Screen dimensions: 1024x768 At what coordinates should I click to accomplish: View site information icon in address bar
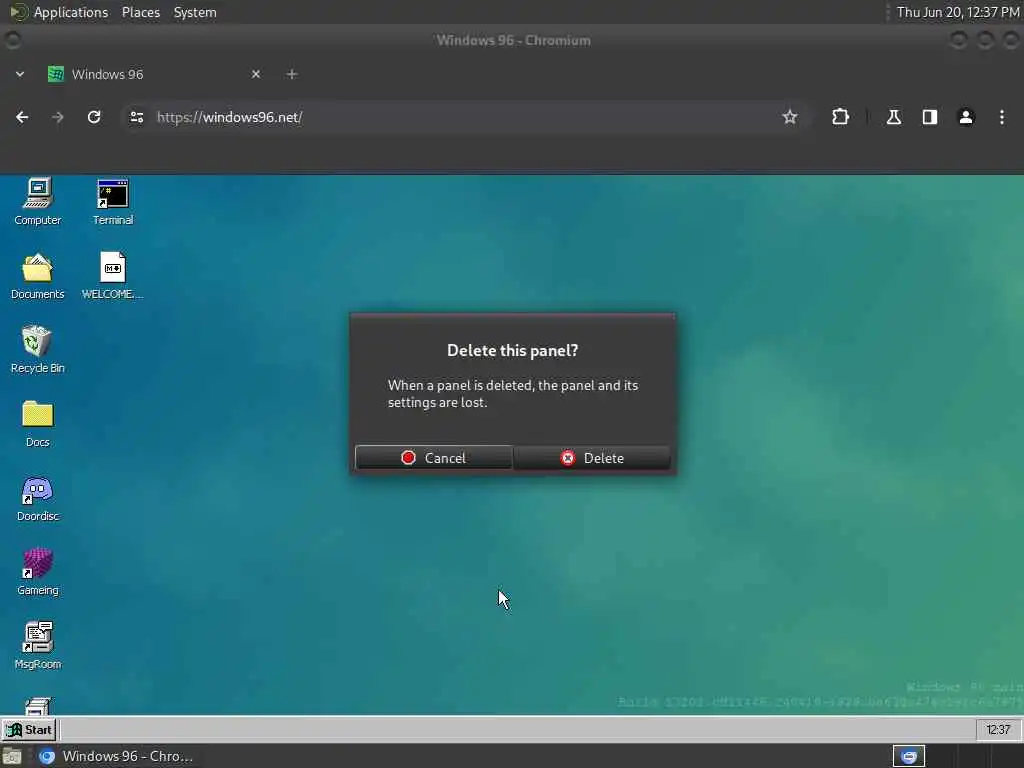coord(136,117)
